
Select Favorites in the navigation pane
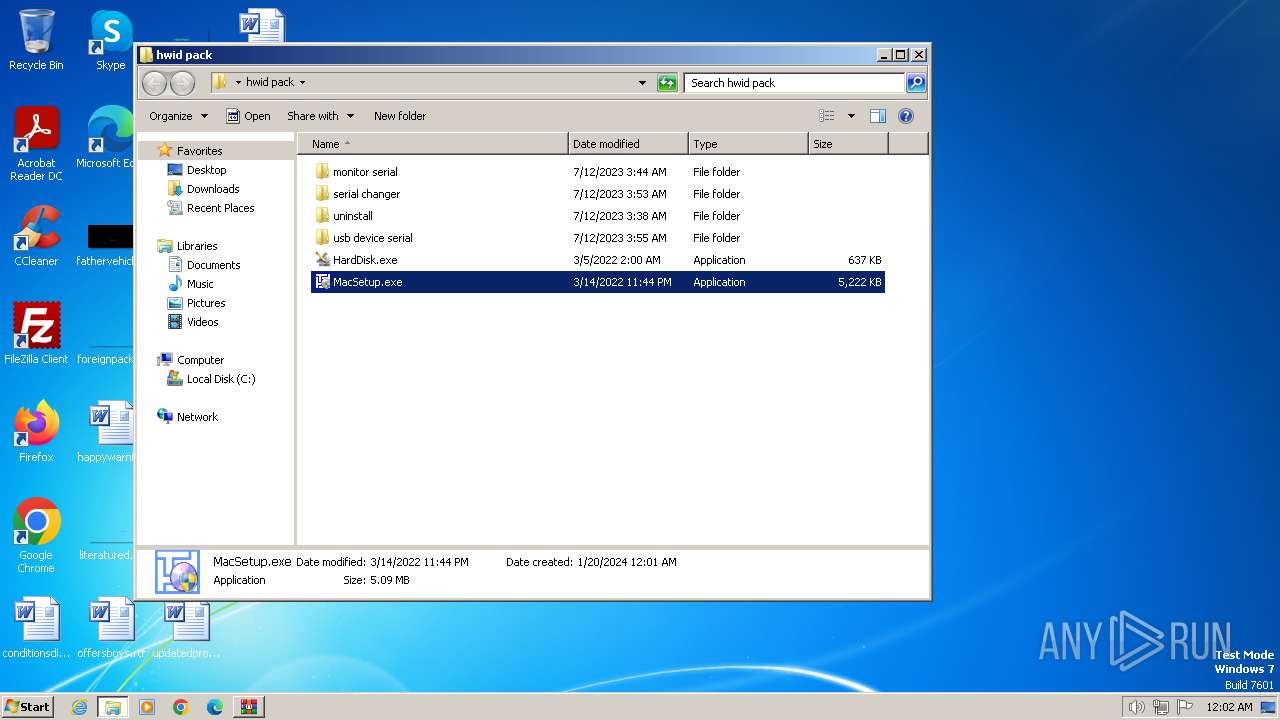pos(199,151)
